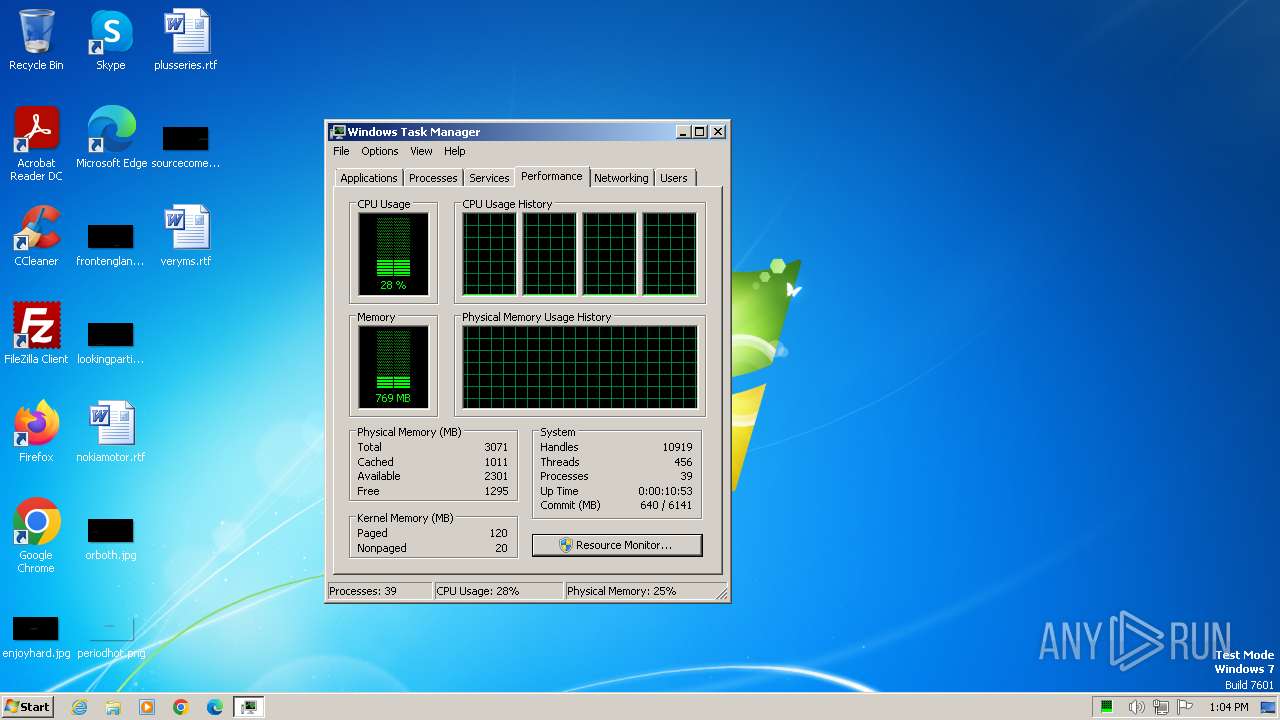Click the Task Manager taskbar button
The height and width of the screenshot is (720, 1280).
(x=249, y=707)
